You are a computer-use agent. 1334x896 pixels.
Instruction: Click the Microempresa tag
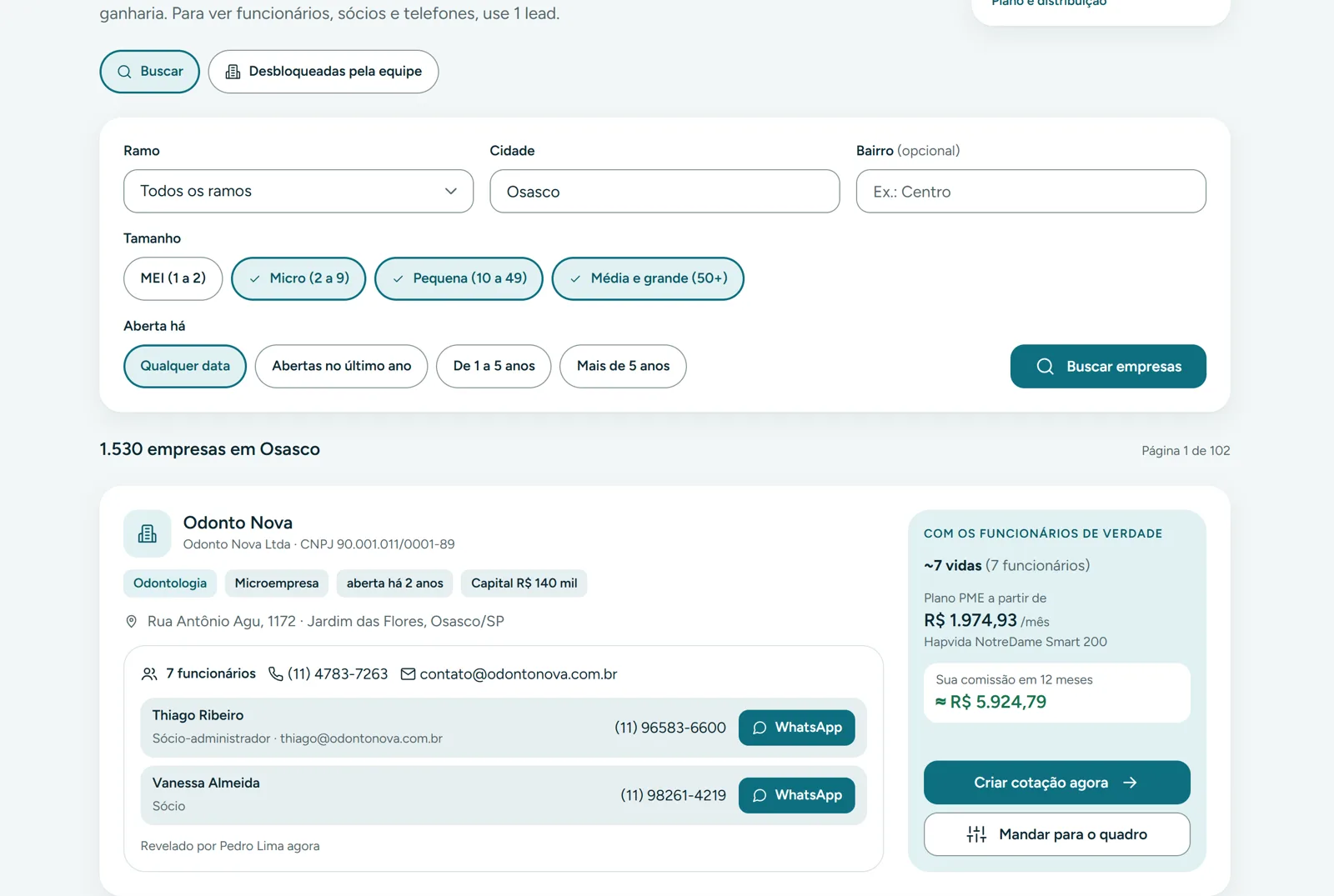(x=277, y=583)
